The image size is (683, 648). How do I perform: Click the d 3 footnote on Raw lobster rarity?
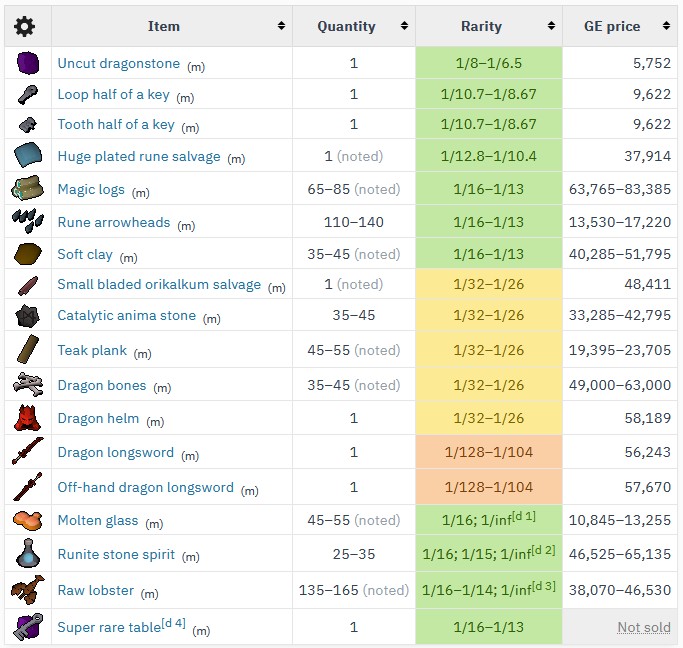point(544,586)
